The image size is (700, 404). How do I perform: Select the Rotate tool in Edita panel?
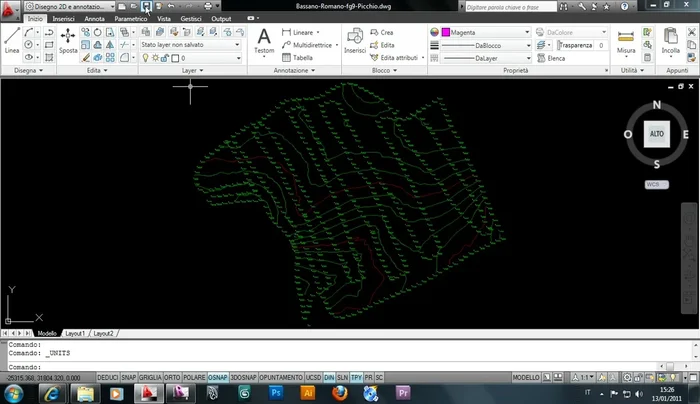click(x=97, y=32)
